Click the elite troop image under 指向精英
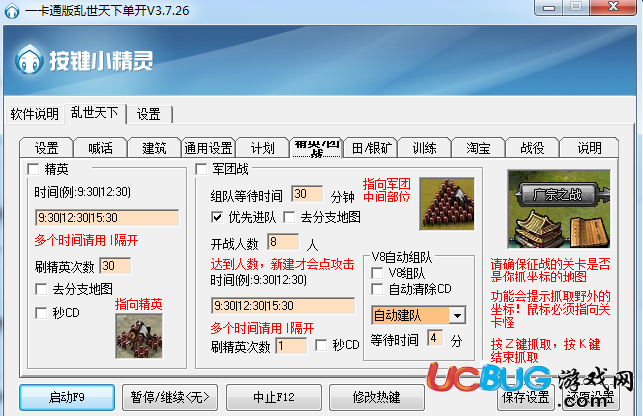Viewport: 643px width, 416px height. tap(139, 336)
